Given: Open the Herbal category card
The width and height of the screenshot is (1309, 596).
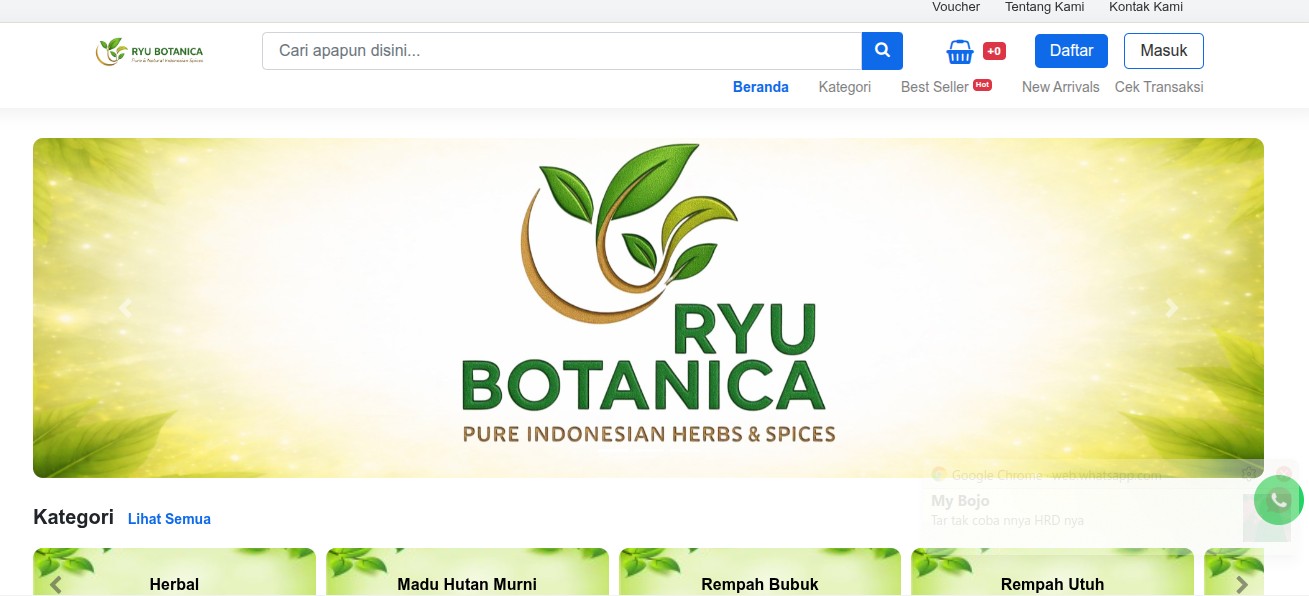Looking at the screenshot, I should (174, 572).
